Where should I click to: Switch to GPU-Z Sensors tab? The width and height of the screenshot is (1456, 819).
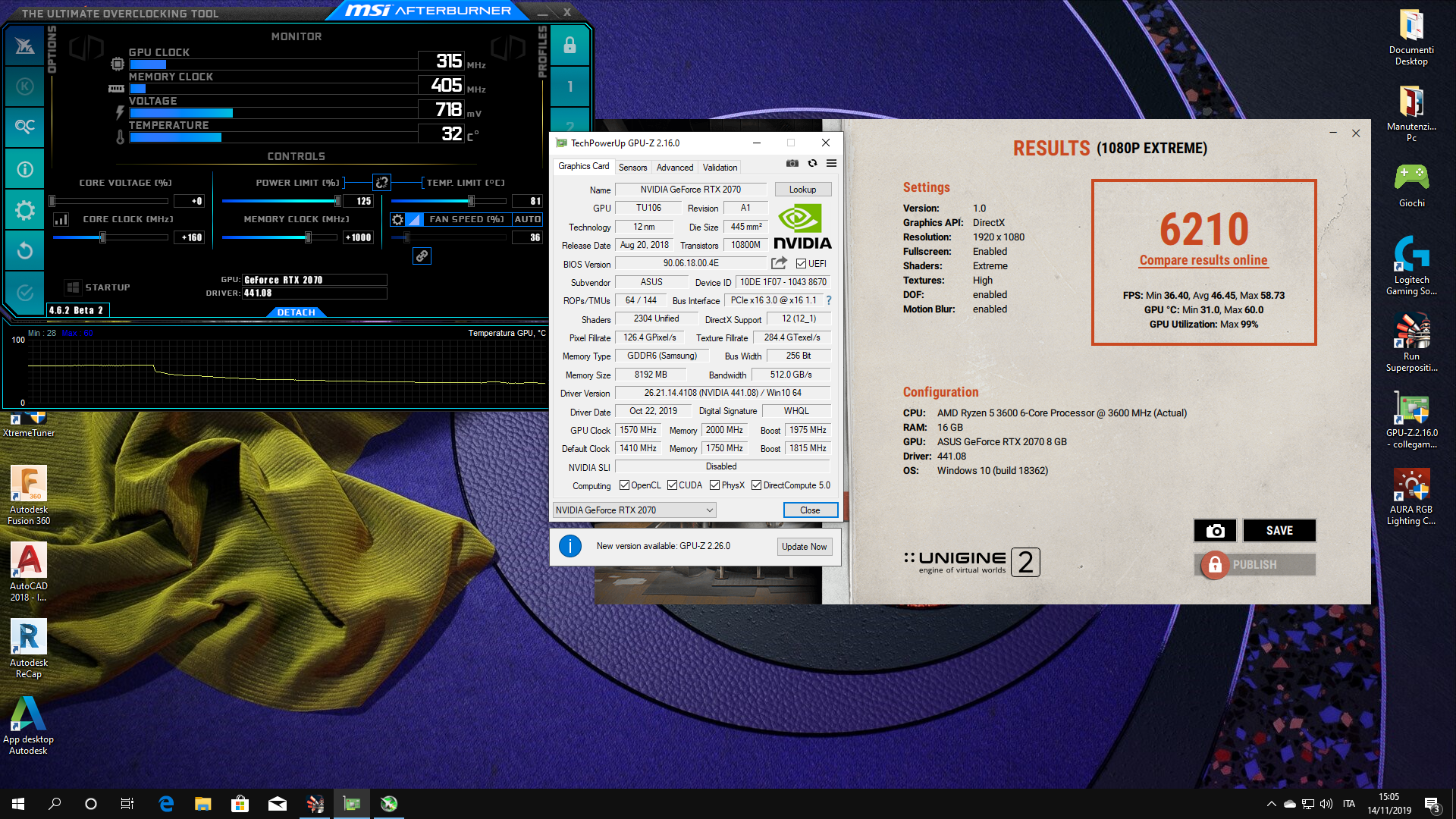(x=632, y=168)
